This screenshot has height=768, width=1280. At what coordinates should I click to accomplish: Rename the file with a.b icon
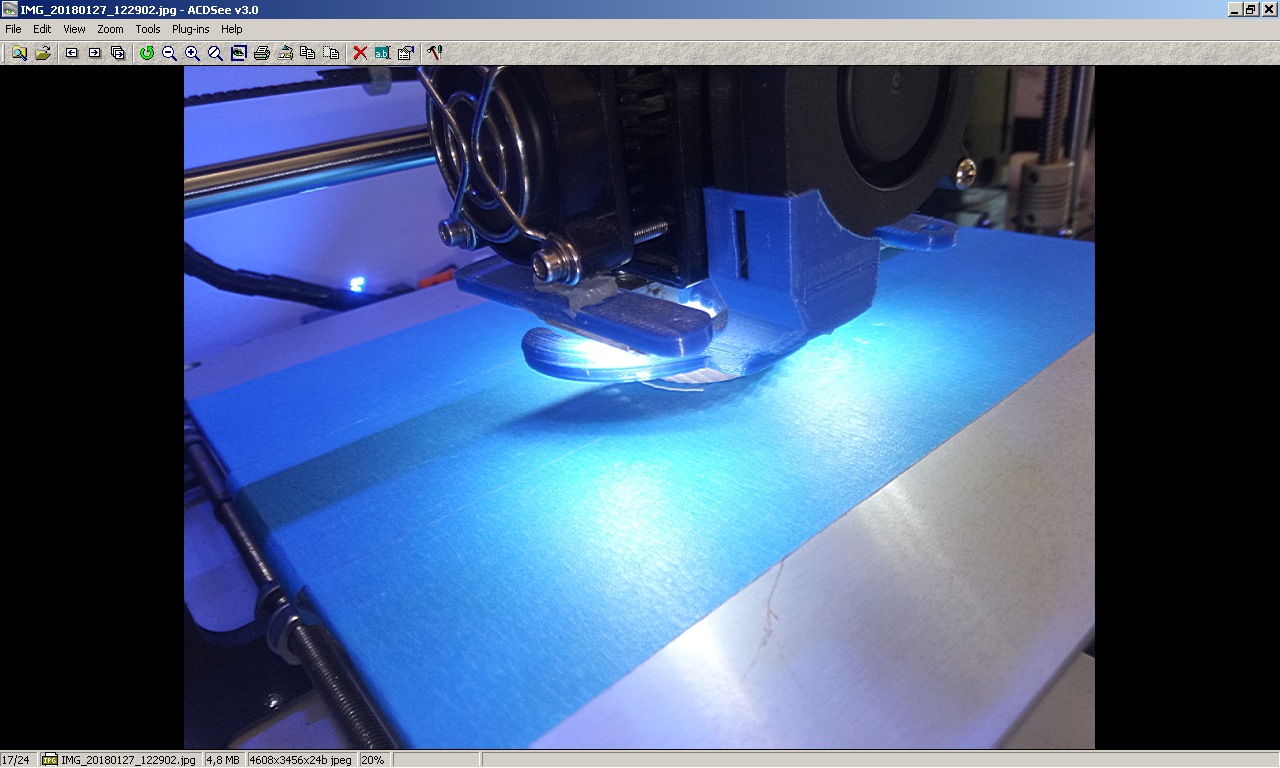click(x=382, y=53)
